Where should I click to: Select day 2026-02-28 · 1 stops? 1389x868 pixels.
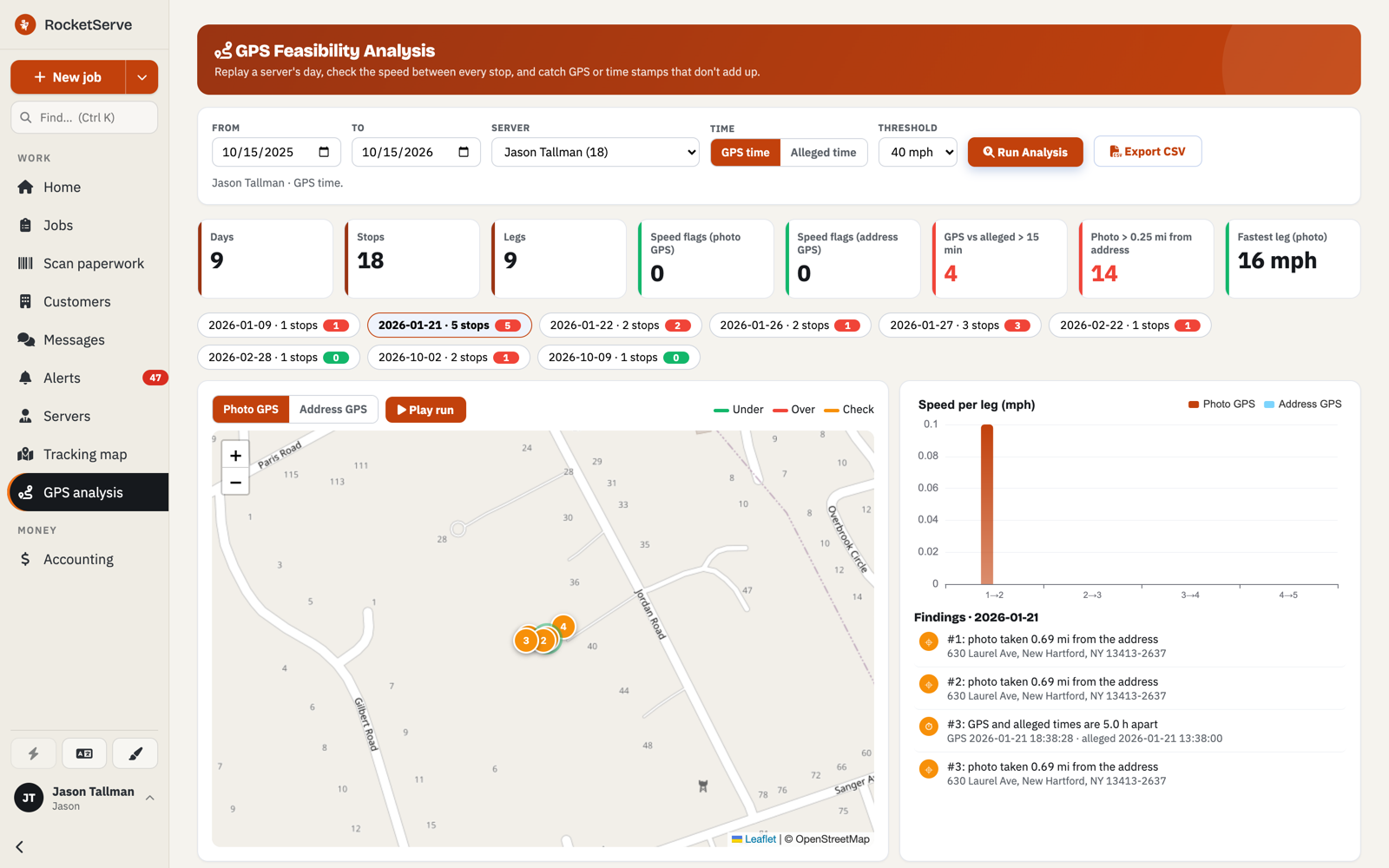279,358
